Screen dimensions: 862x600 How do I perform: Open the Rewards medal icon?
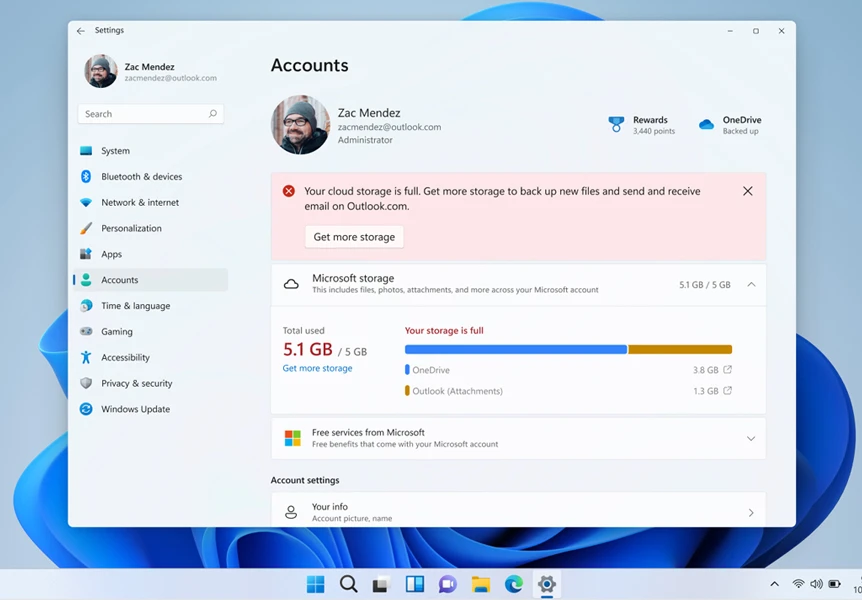pyautogui.click(x=616, y=124)
